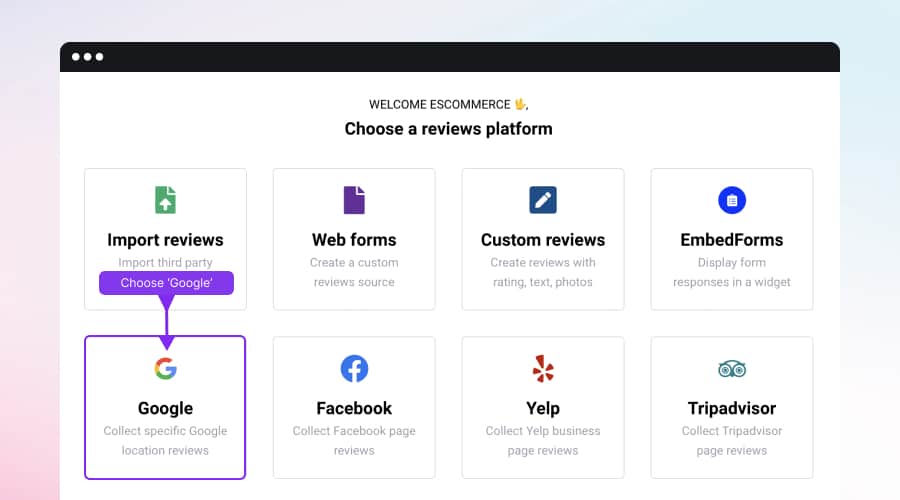The height and width of the screenshot is (500, 900).
Task: Select the Web forms heading
Action: pos(354,240)
